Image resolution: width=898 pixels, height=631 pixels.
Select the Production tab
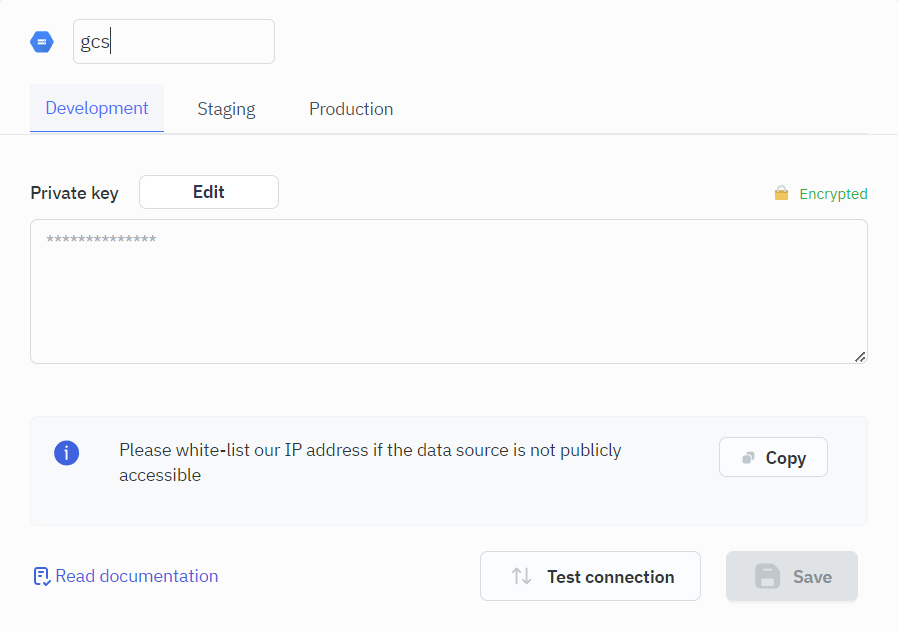[x=351, y=109]
